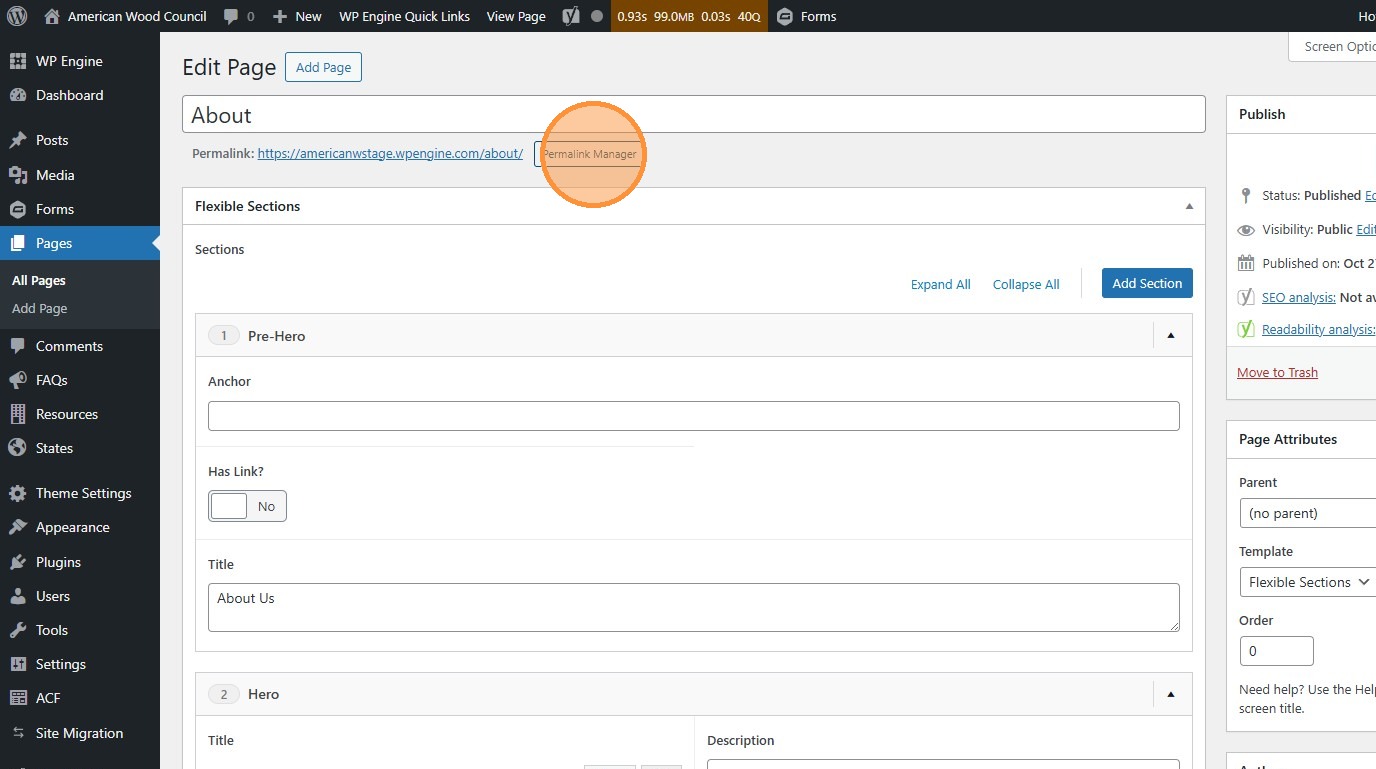Click the Forms icon in the admin bar
This screenshot has height=769, width=1376.
coord(785,16)
